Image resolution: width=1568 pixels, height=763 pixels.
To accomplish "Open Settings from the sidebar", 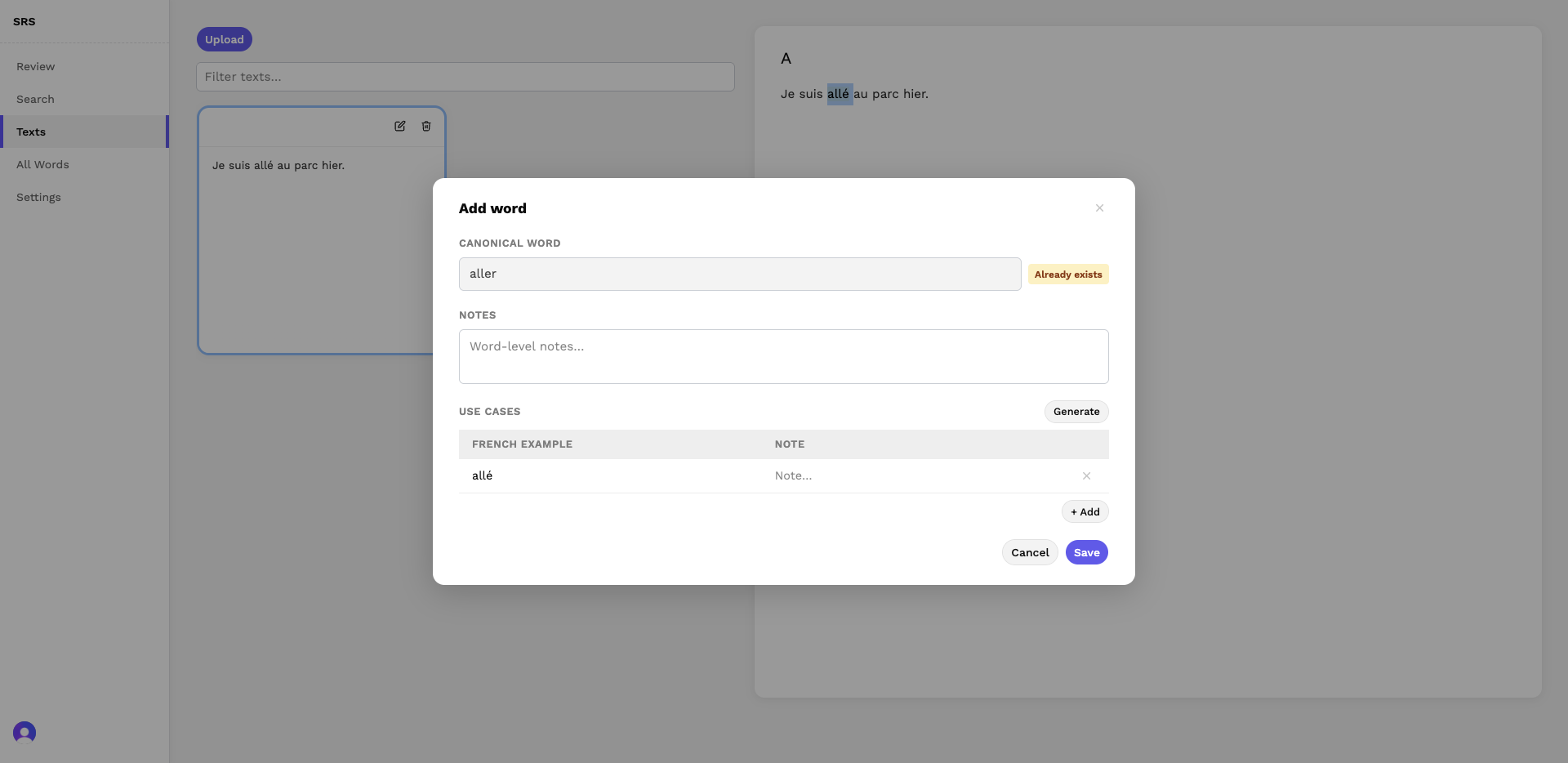I will [38, 197].
